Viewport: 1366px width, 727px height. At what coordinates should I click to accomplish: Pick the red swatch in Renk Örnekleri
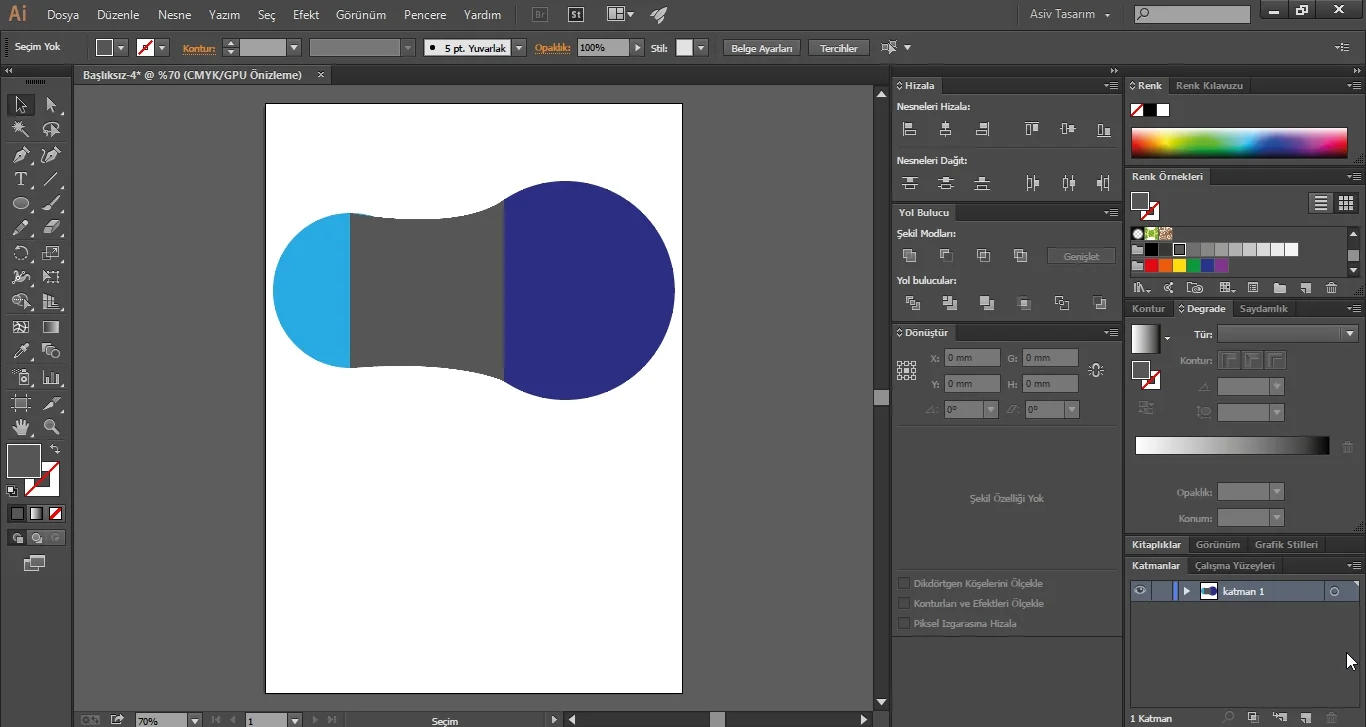pos(1151,265)
